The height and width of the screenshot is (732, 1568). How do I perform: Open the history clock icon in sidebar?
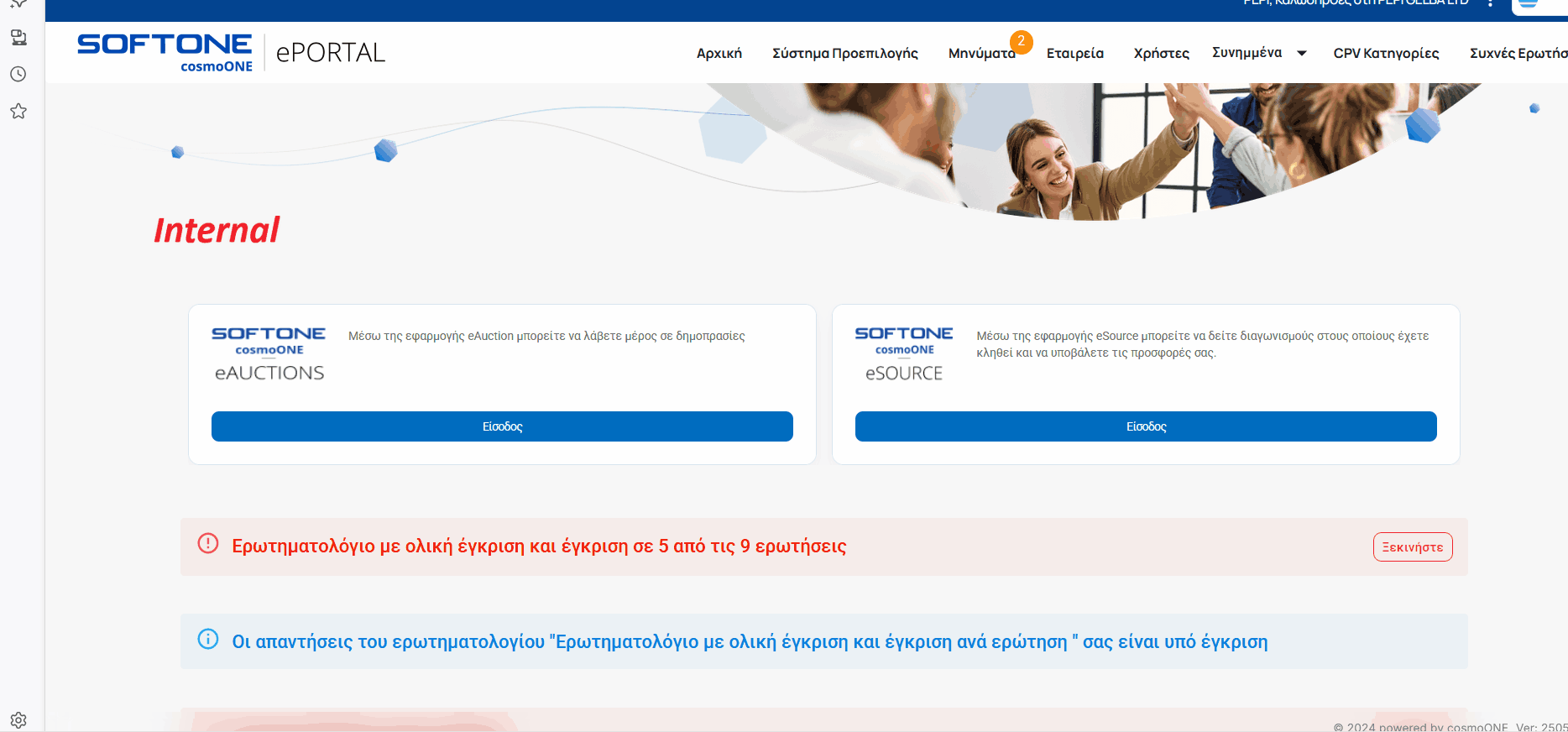[x=18, y=75]
